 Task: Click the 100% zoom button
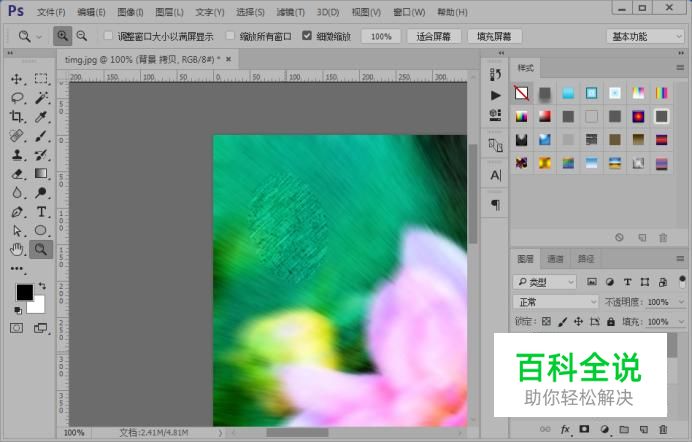point(381,36)
